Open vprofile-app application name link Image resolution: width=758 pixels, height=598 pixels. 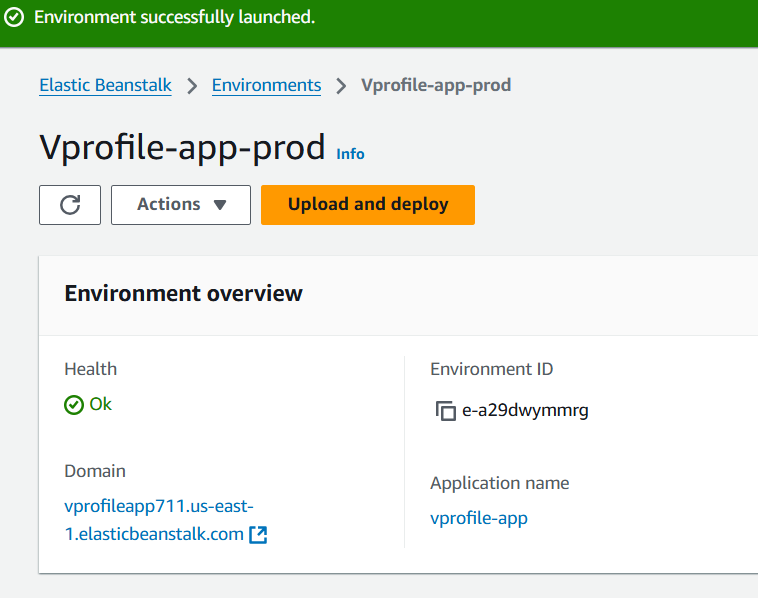479,518
